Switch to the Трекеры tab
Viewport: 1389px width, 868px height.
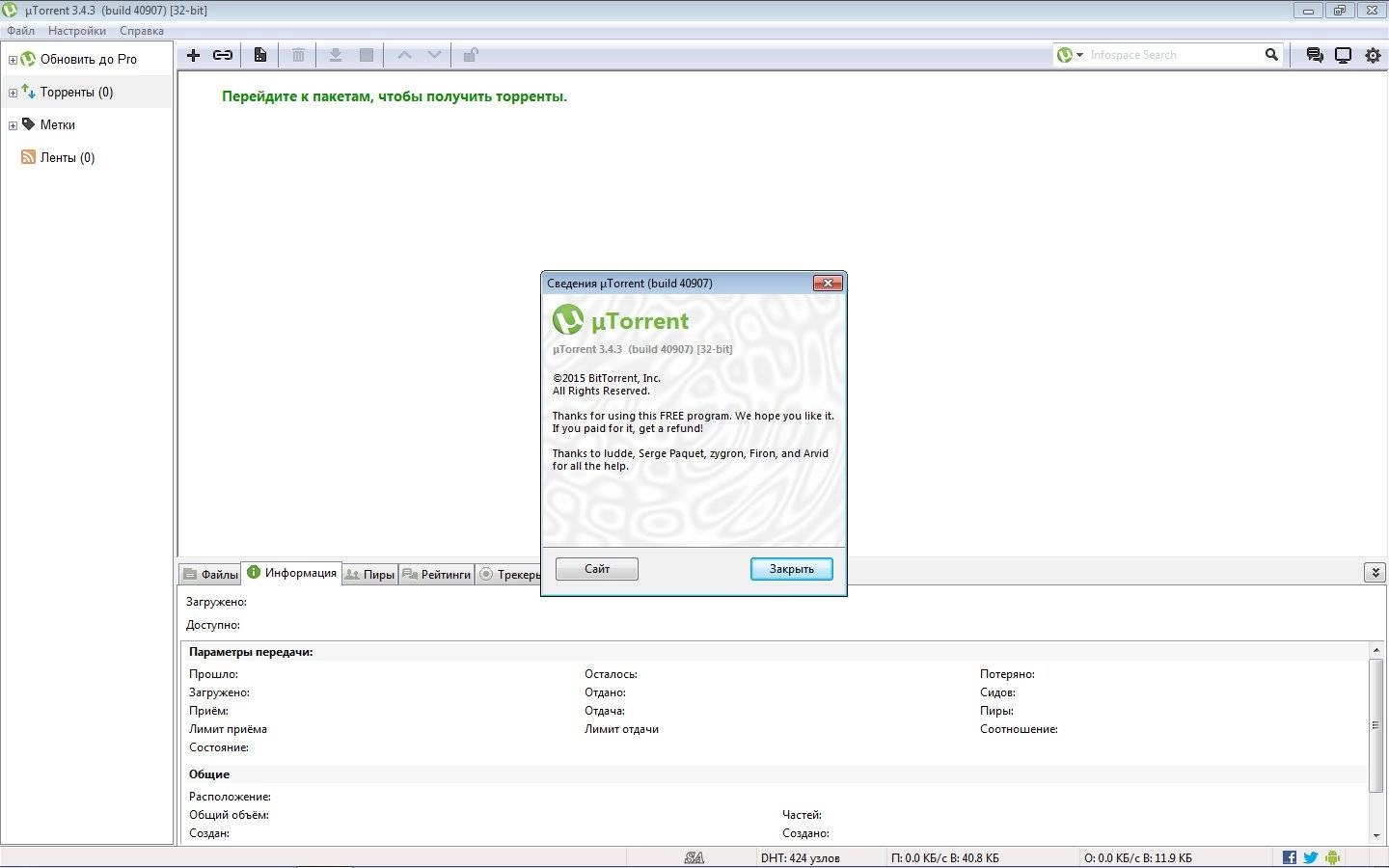click(508, 574)
